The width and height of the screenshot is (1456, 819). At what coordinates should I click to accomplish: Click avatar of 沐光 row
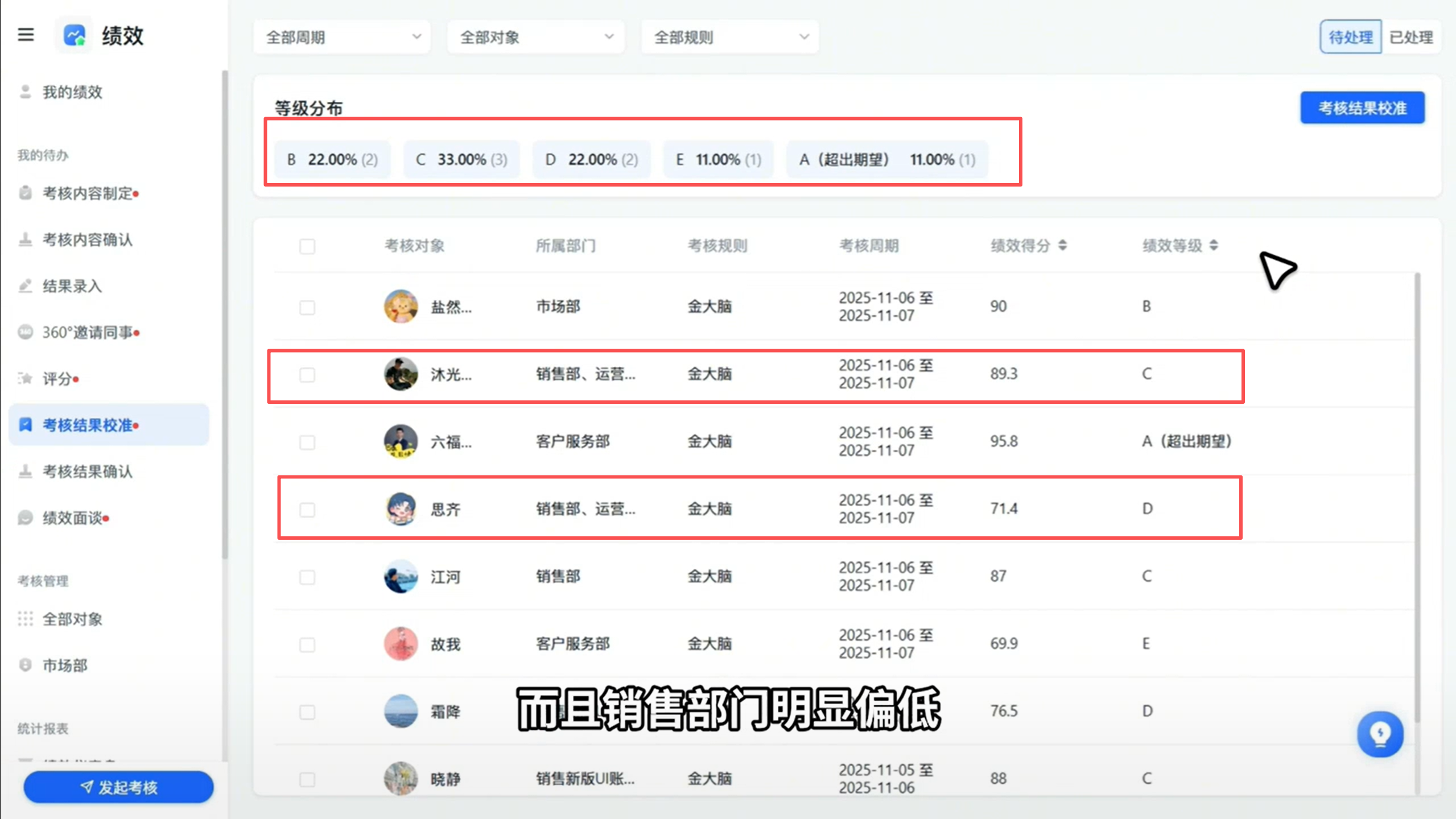401,374
